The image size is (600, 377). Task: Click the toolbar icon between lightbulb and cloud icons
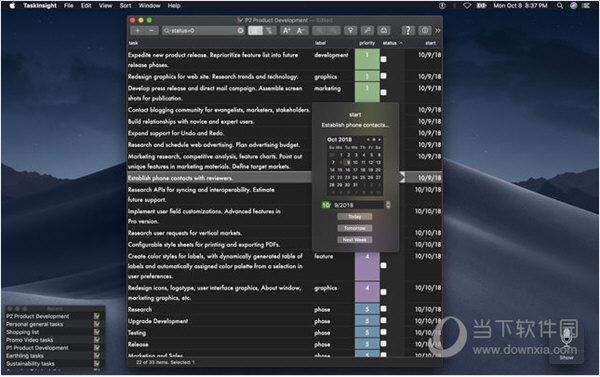click(367, 31)
